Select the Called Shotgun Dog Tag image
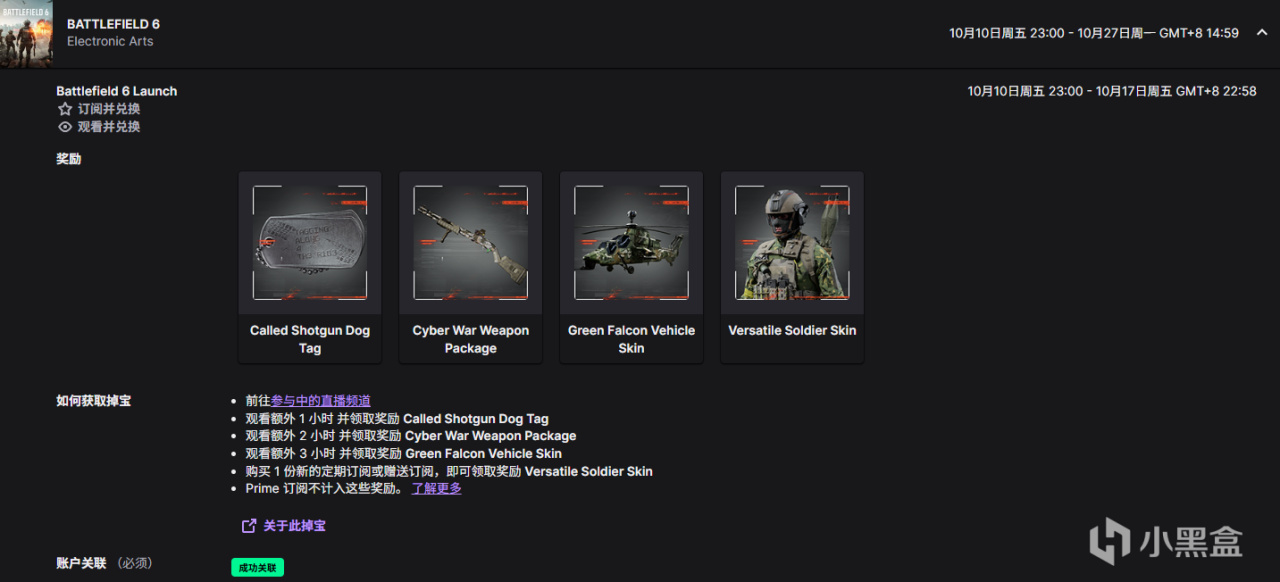1280x582 pixels. pyautogui.click(x=310, y=243)
